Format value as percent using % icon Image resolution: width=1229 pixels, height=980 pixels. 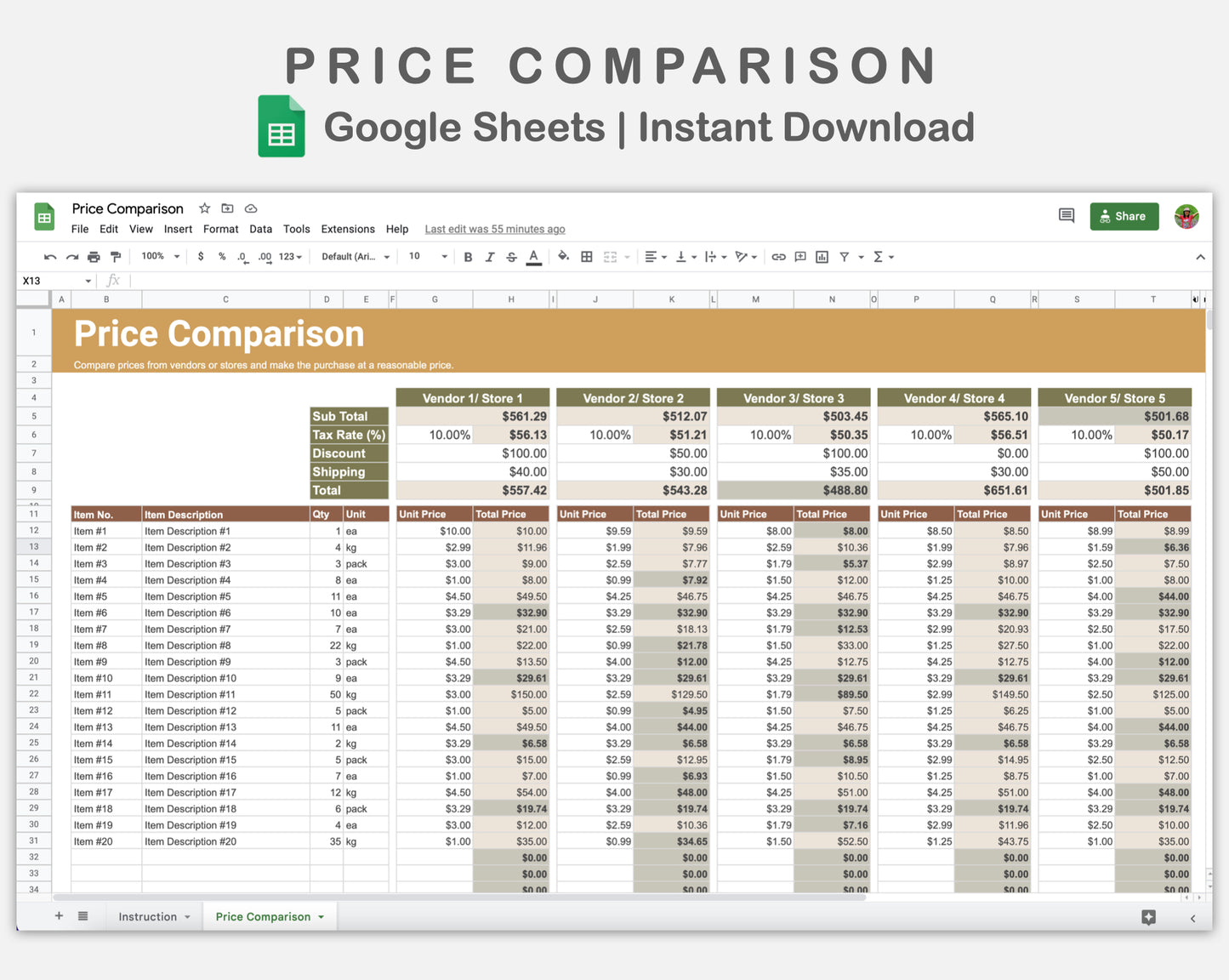[222, 256]
